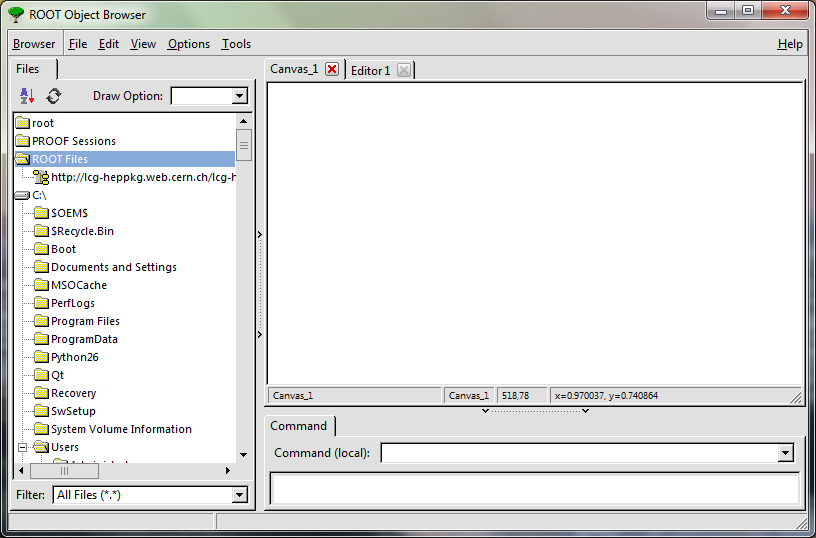The image size is (816, 538).
Task: Click the SwSetup folder icon
Action: (x=42, y=411)
